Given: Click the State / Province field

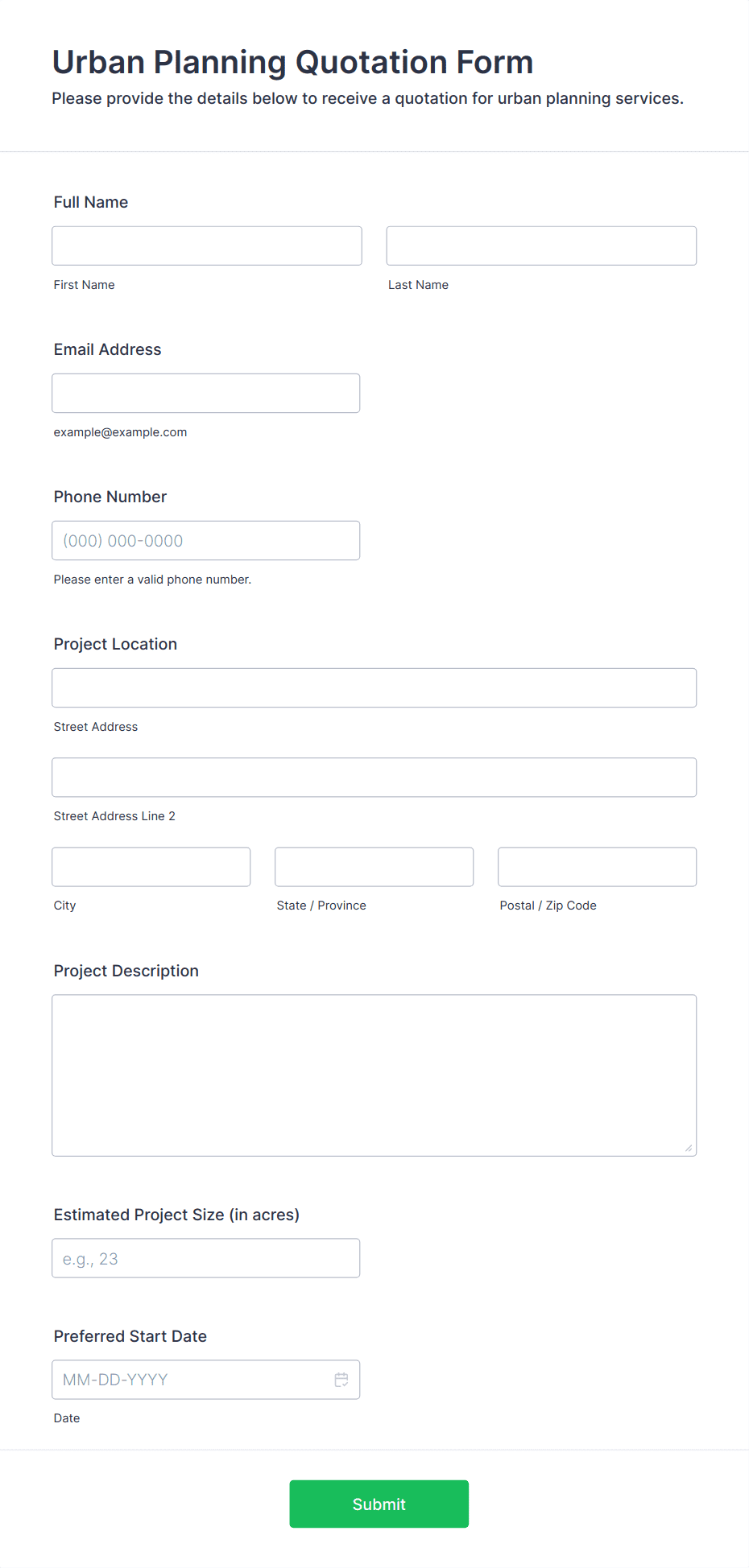Looking at the screenshot, I should (374, 866).
